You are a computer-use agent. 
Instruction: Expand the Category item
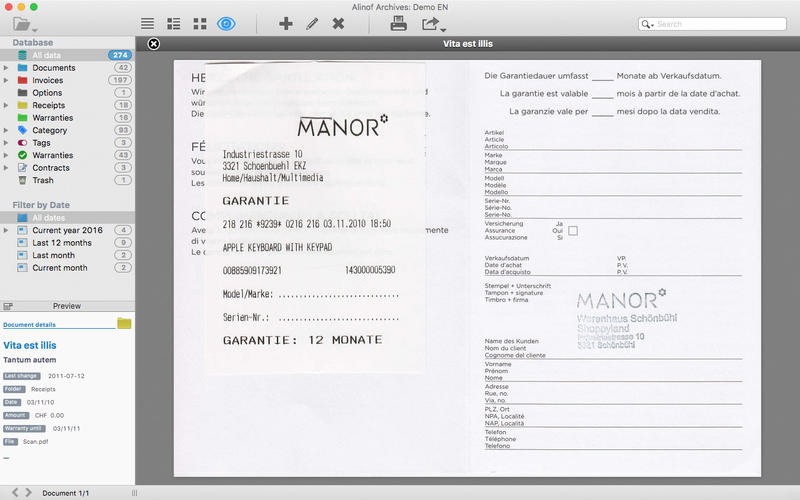[x=6, y=130]
